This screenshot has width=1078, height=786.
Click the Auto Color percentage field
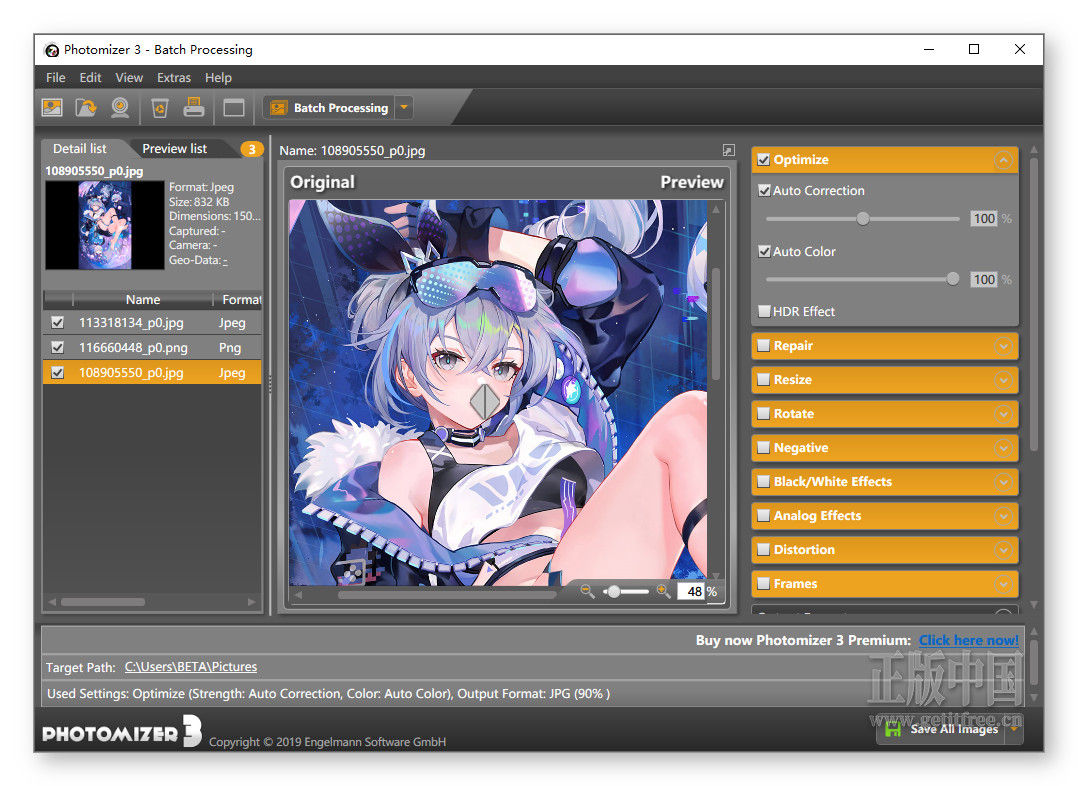[984, 279]
